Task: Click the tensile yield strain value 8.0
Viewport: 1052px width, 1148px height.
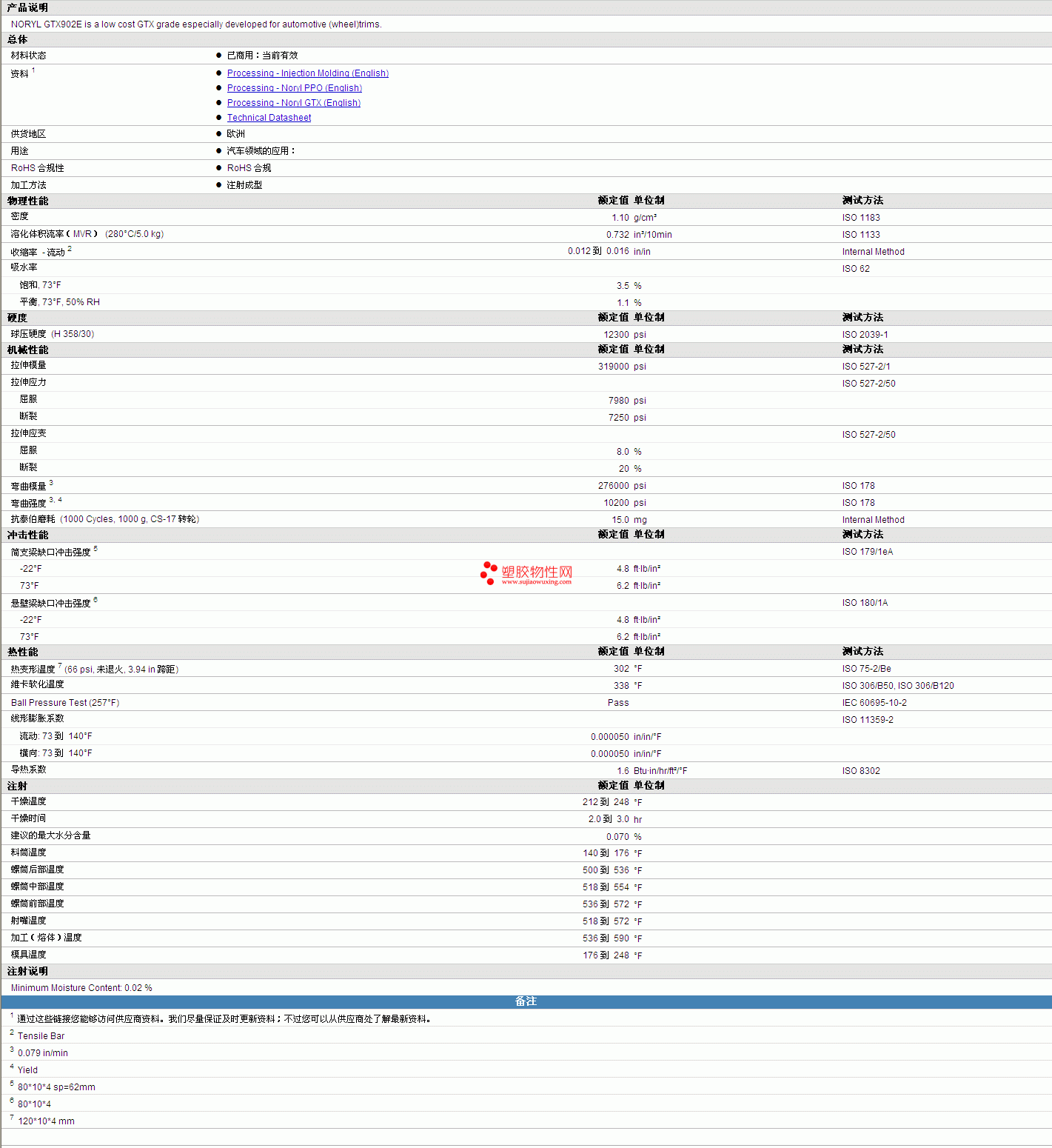Action: pyautogui.click(x=623, y=452)
